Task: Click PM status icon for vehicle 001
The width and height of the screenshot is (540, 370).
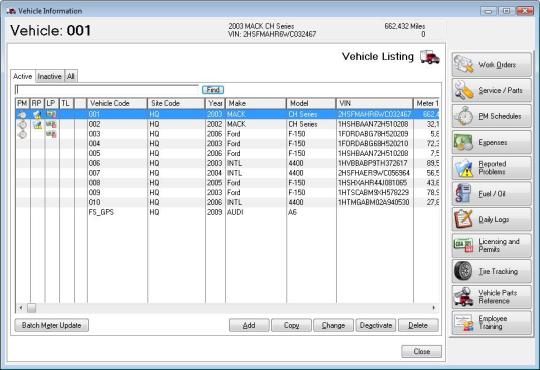Action: point(22,114)
